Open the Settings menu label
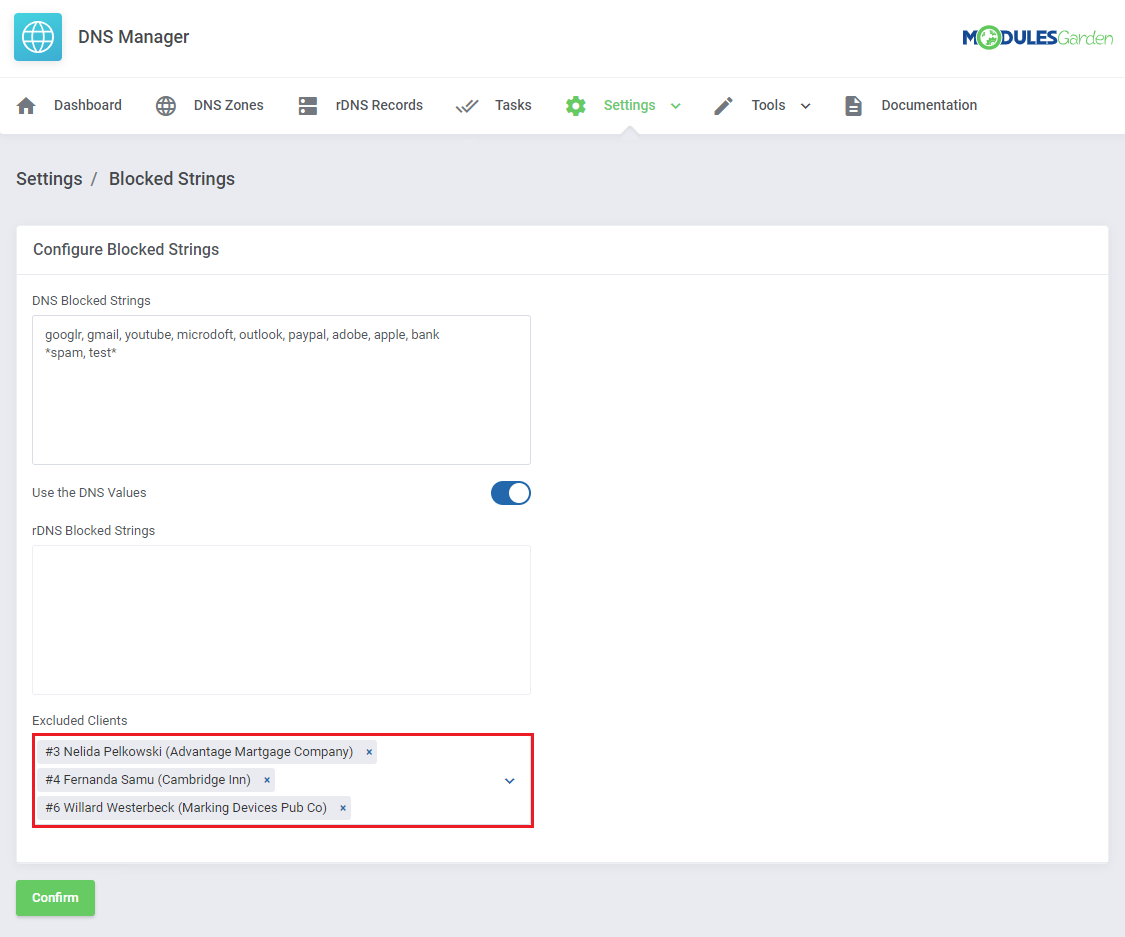The width and height of the screenshot is (1125, 937). (629, 105)
